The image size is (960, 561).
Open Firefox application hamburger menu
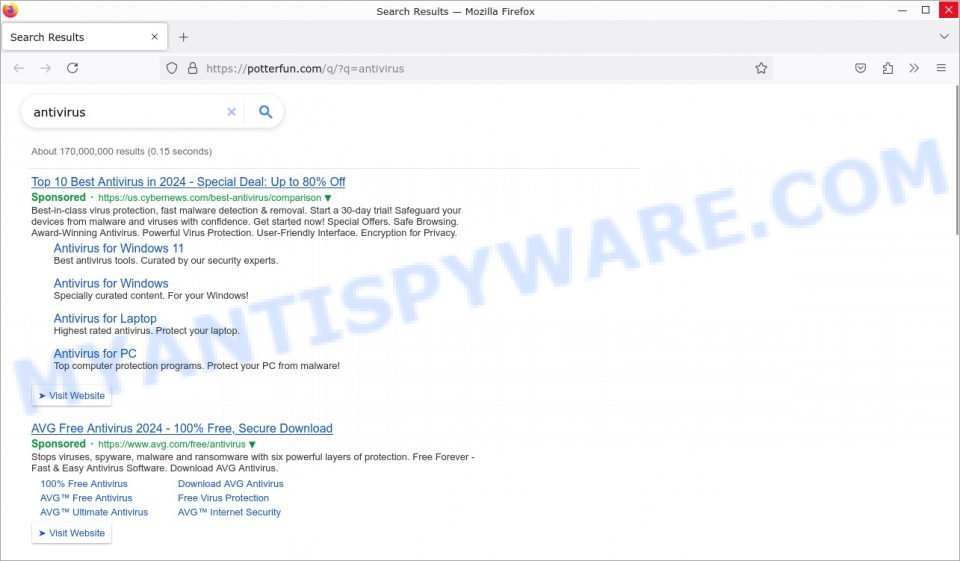941,68
